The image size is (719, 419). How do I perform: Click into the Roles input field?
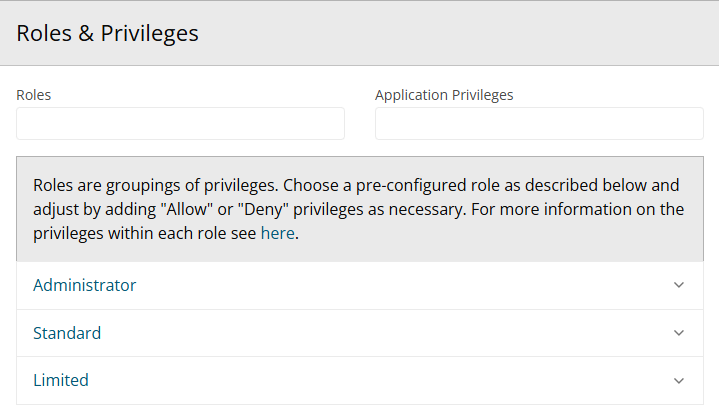pos(180,124)
